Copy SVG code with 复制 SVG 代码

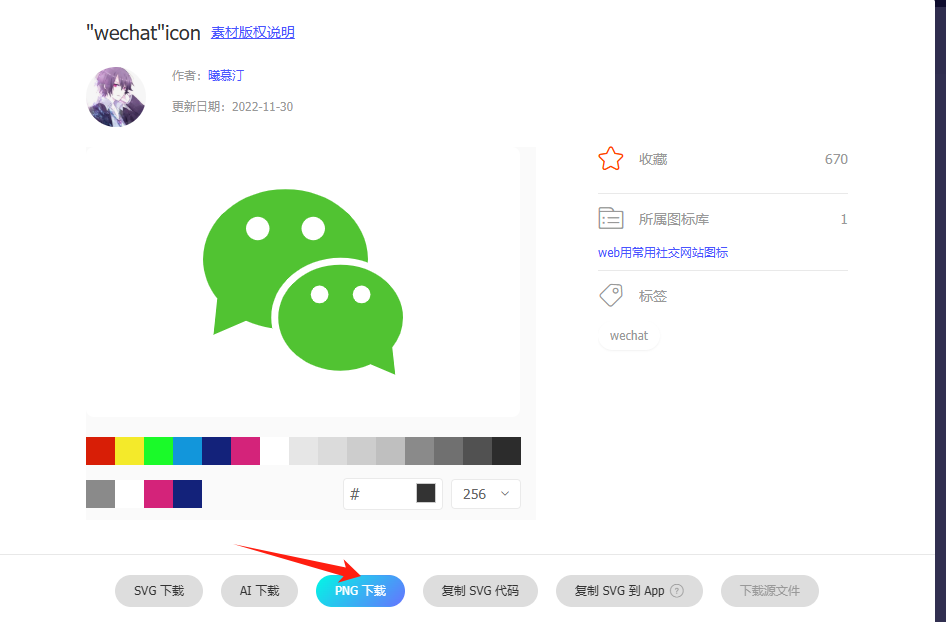[480, 591]
